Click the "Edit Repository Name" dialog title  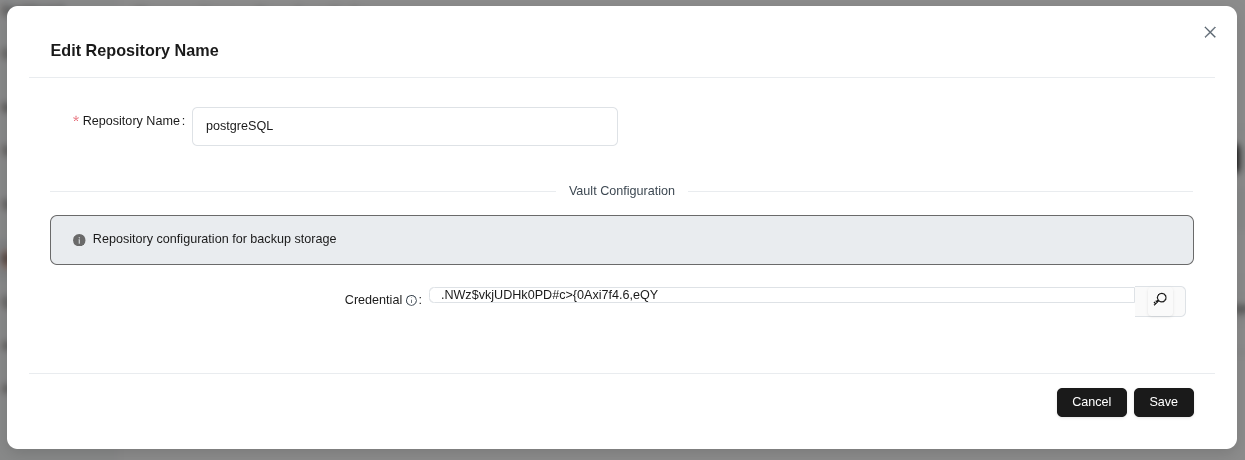[x=134, y=51]
